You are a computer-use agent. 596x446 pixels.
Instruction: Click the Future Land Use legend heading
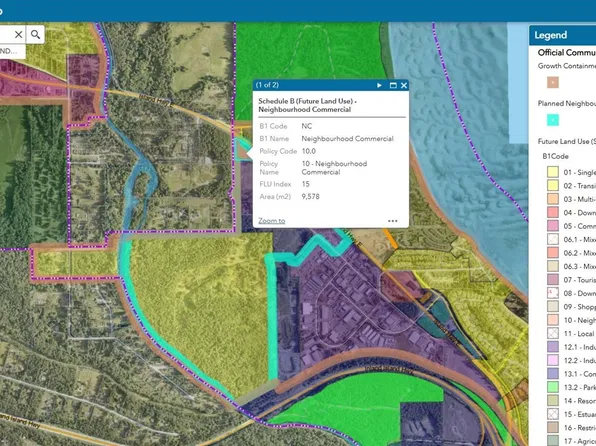pos(566,141)
